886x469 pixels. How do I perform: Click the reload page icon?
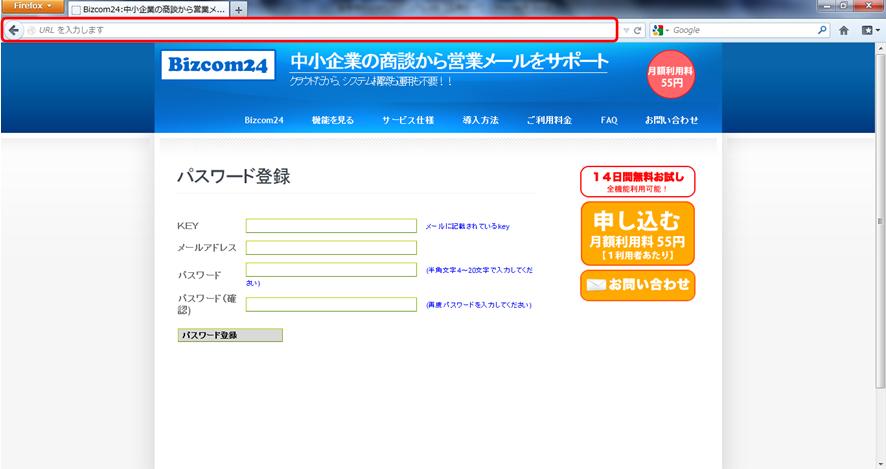click(638, 31)
